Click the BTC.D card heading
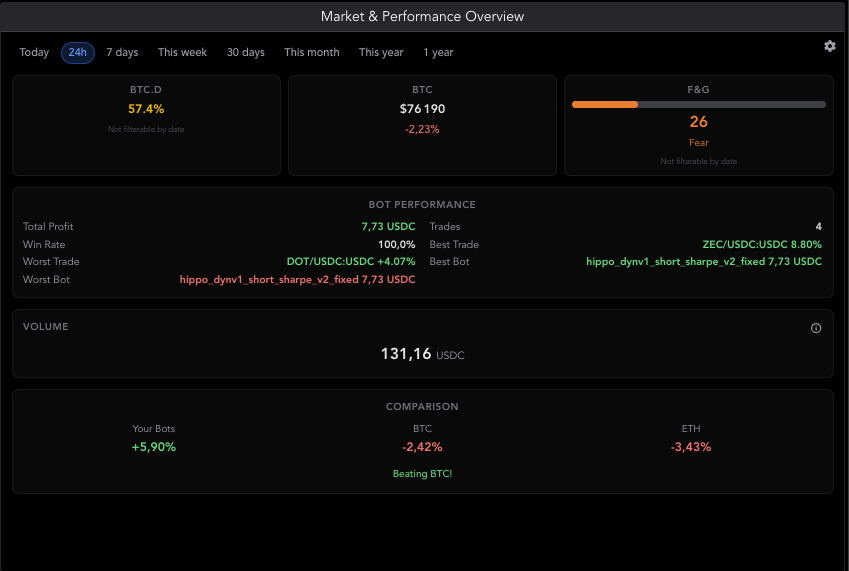This screenshot has width=849, height=571. (146, 90)
